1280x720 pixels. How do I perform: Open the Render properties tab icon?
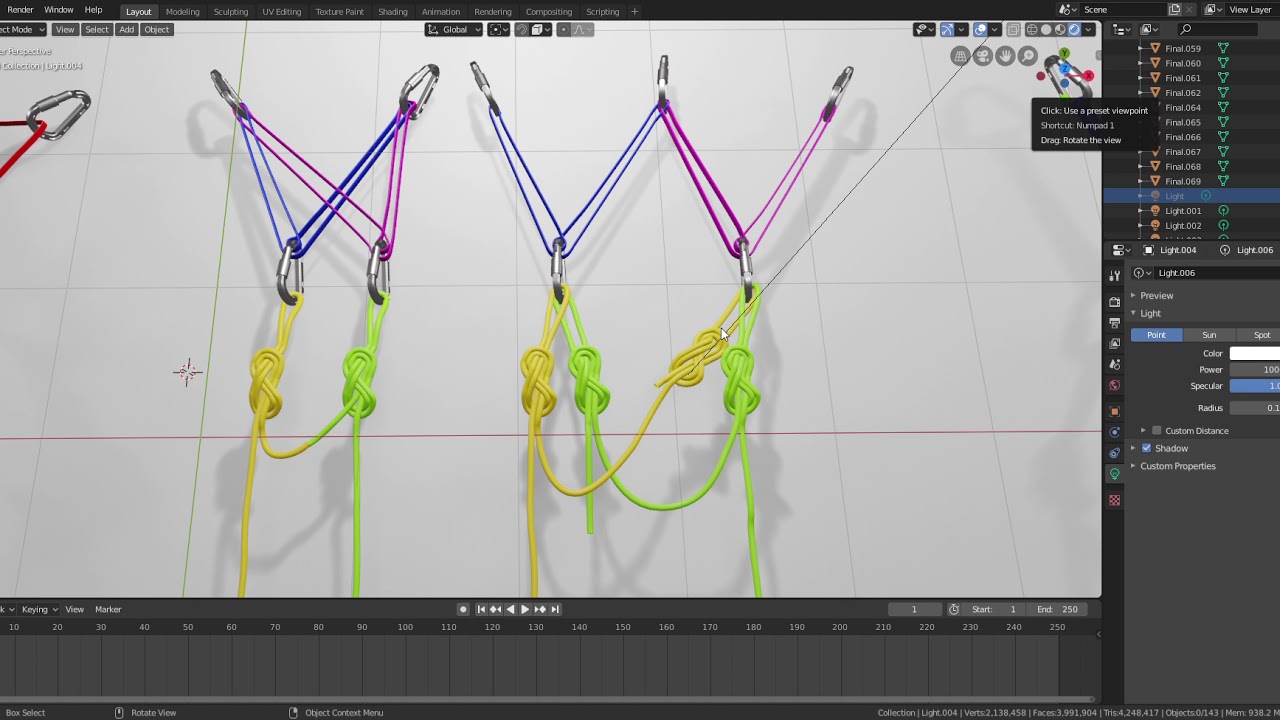pos(1114,301)
